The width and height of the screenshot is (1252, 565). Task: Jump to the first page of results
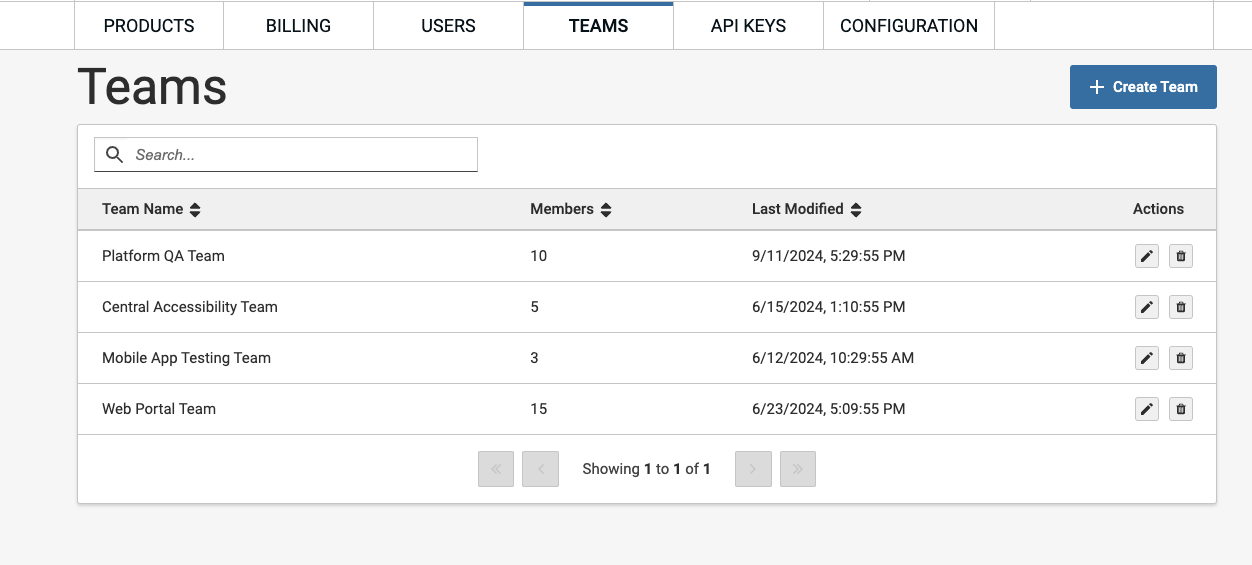(496, 469)
